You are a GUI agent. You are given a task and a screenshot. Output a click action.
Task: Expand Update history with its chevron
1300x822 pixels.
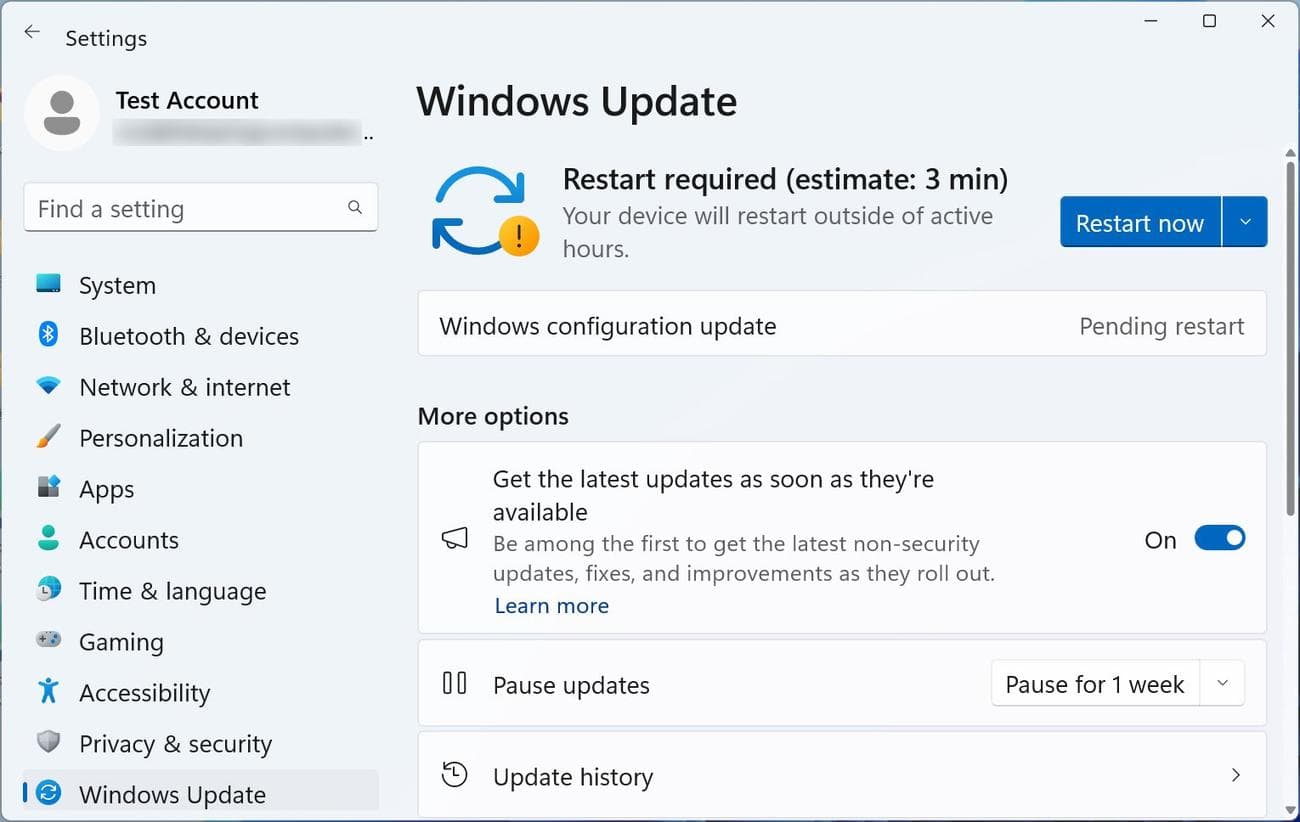(1235, 775)
